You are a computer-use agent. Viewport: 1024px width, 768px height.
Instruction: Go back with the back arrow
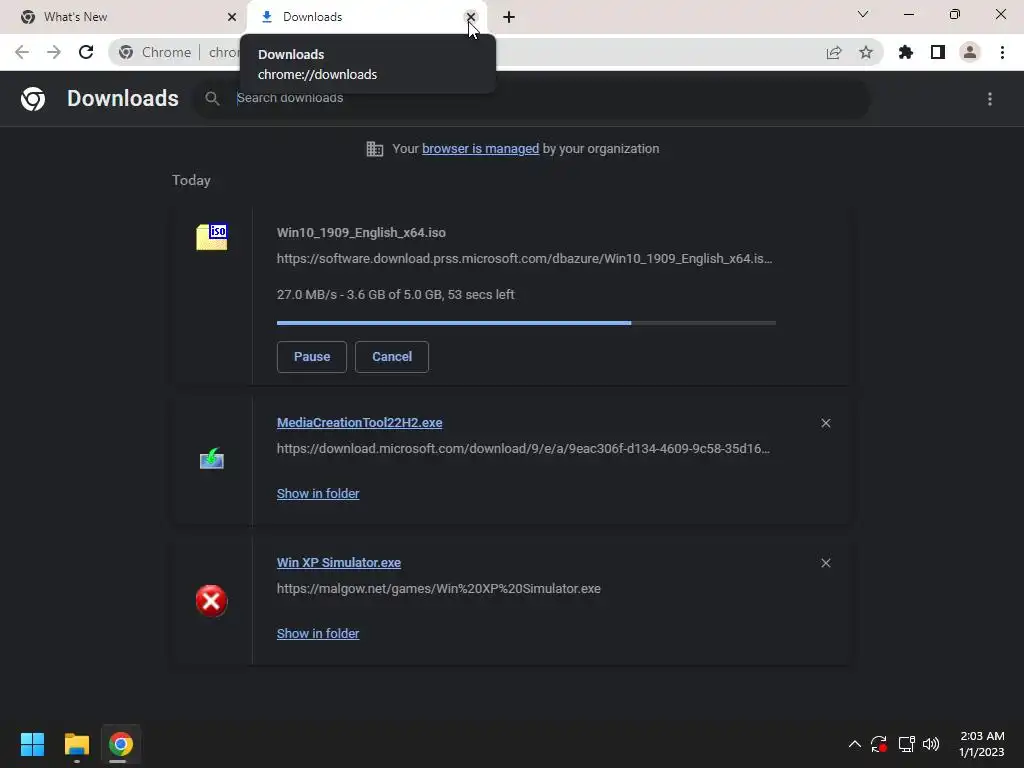(x=22, y=52)
